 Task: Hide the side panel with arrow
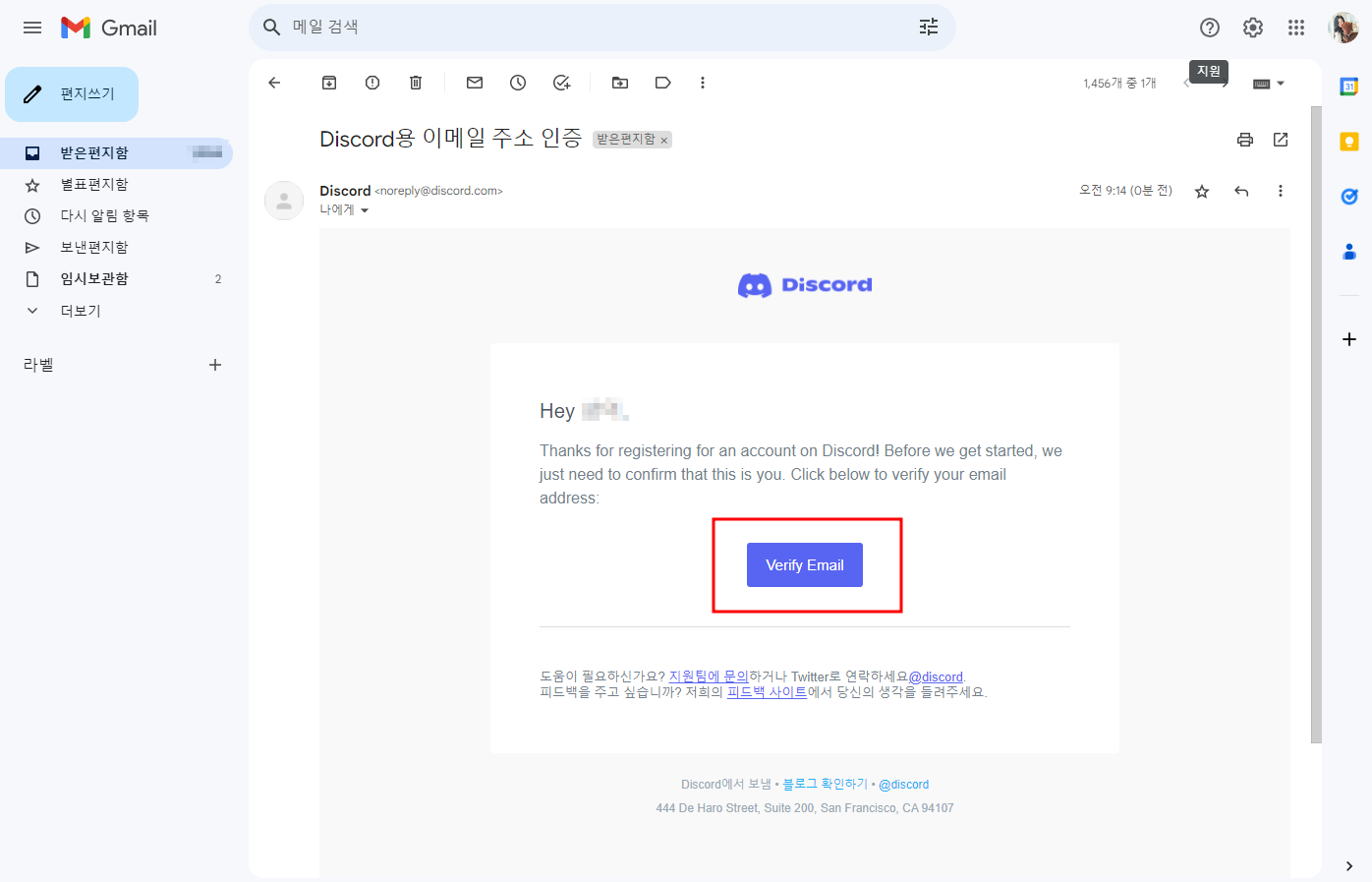[x=1349, y=866]
